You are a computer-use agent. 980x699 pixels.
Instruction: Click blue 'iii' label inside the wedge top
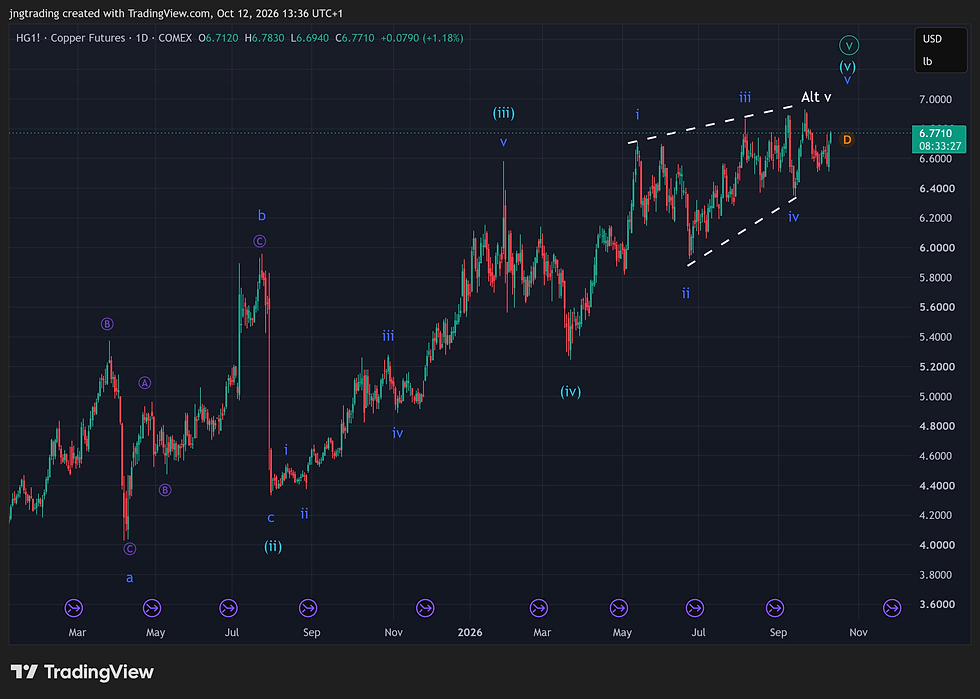pyautogui.click(x=745, y=97)
